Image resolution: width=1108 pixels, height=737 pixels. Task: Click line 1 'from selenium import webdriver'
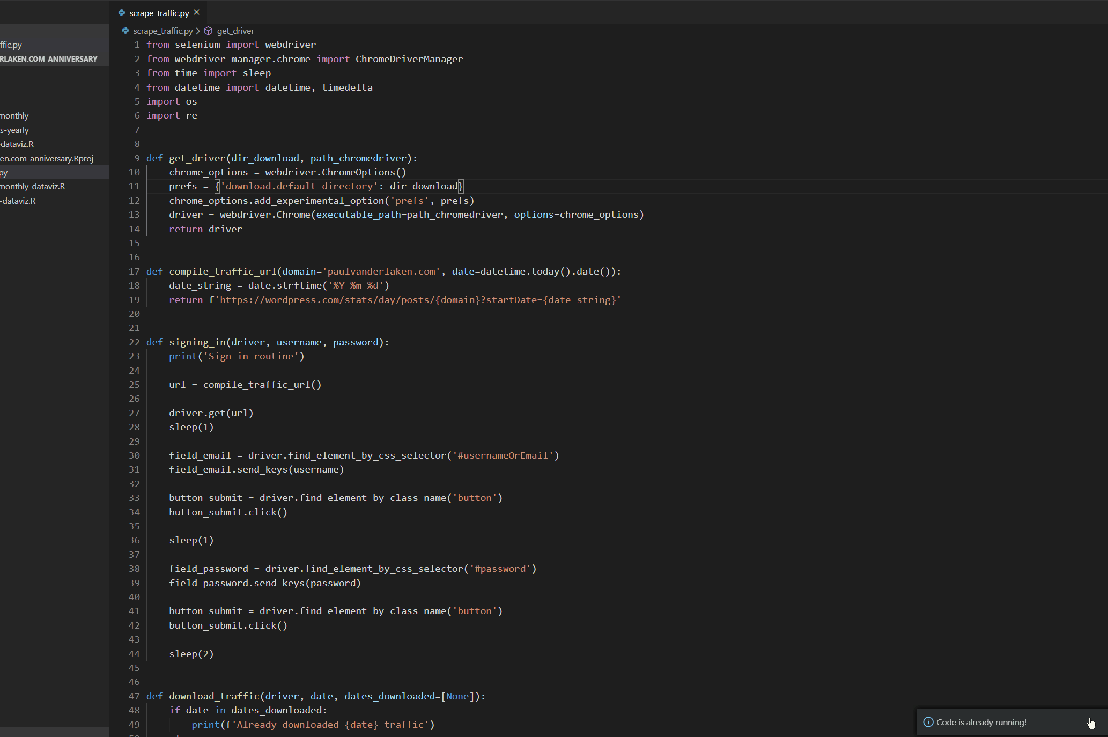coord(231,45)
